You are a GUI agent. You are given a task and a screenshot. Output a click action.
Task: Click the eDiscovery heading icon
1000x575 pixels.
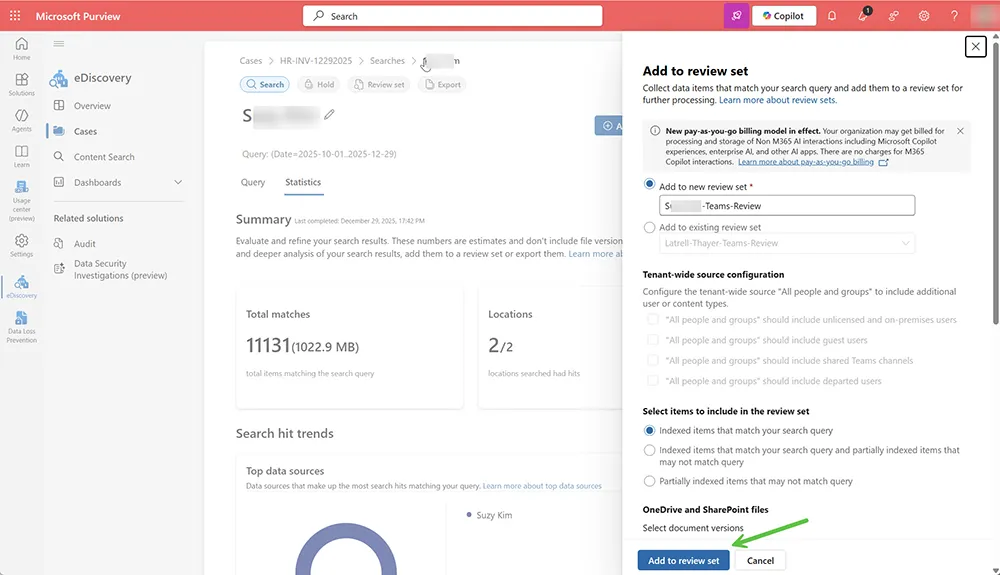(59, 78)
